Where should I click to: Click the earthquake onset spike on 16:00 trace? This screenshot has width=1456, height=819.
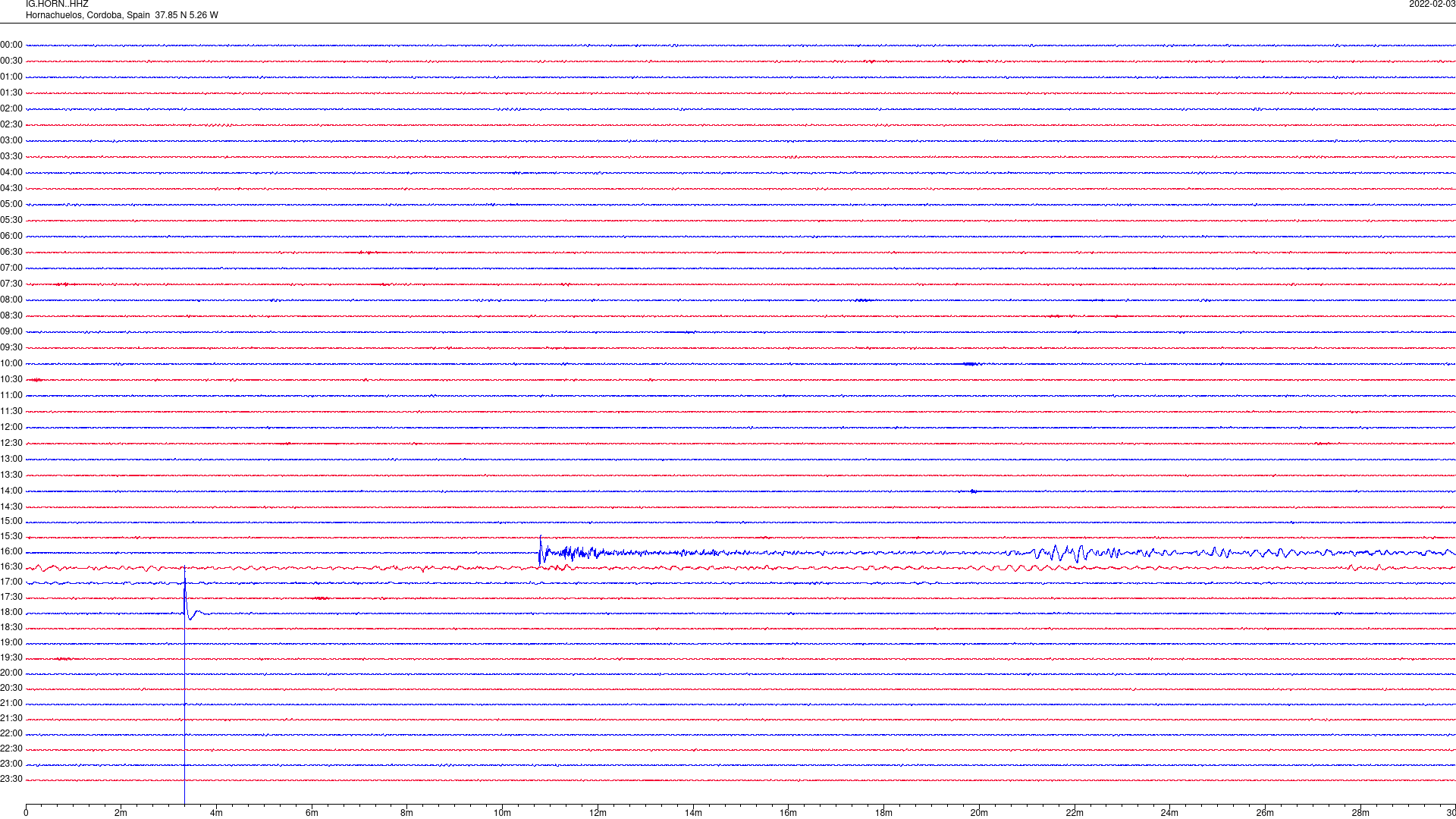pyautogui.click(x=540, y=551)
